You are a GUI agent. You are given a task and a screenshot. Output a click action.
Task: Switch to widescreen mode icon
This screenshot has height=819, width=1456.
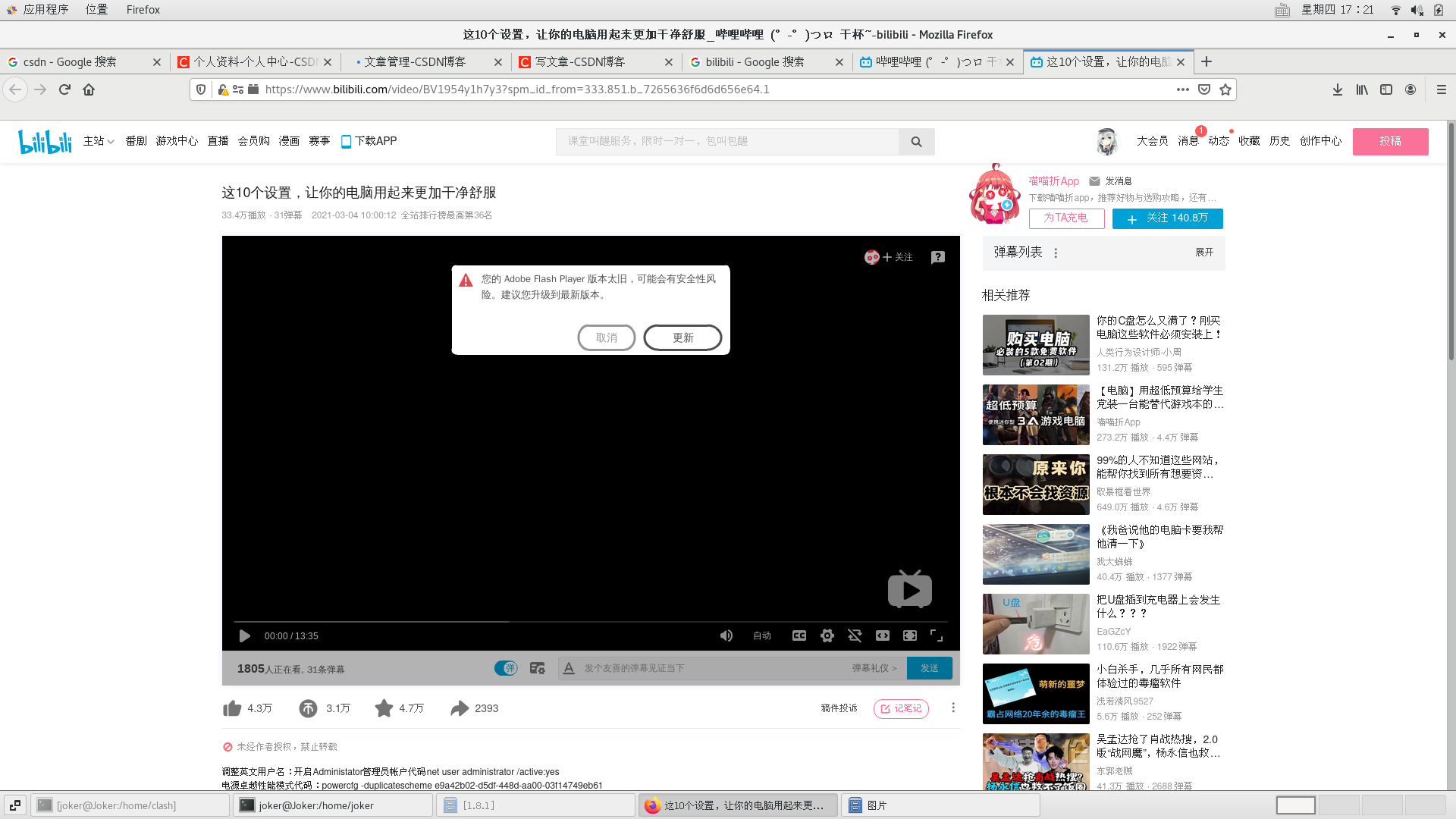coord(883,635)
